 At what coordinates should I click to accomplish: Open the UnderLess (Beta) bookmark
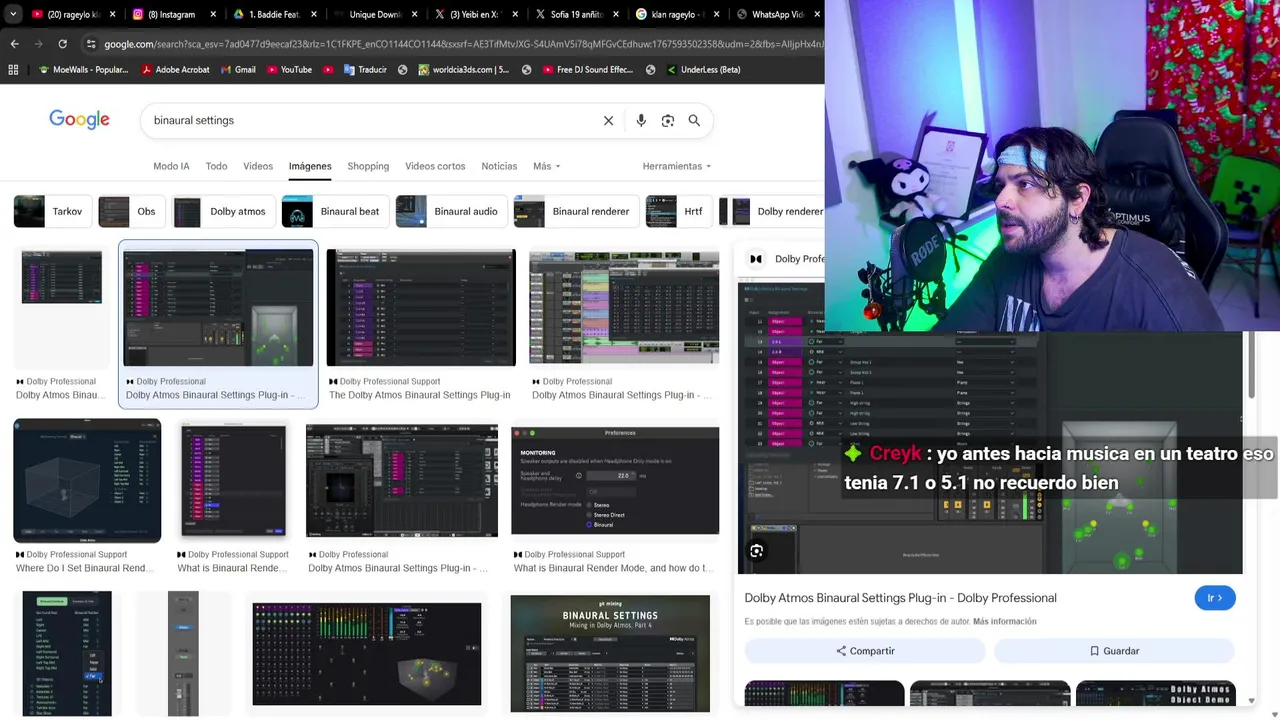703,70
